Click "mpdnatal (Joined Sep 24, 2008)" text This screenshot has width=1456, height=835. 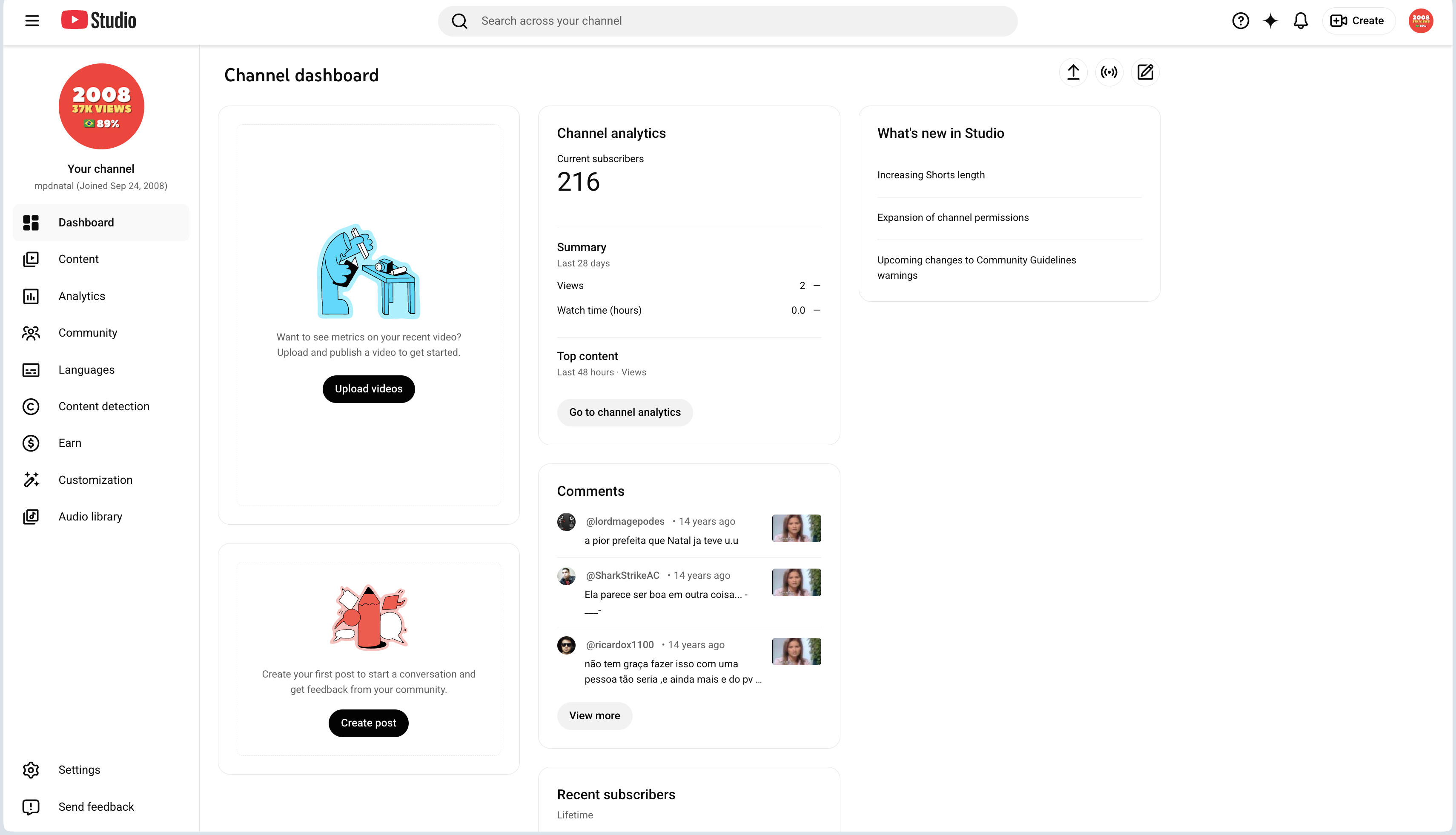tap(101, 186)
